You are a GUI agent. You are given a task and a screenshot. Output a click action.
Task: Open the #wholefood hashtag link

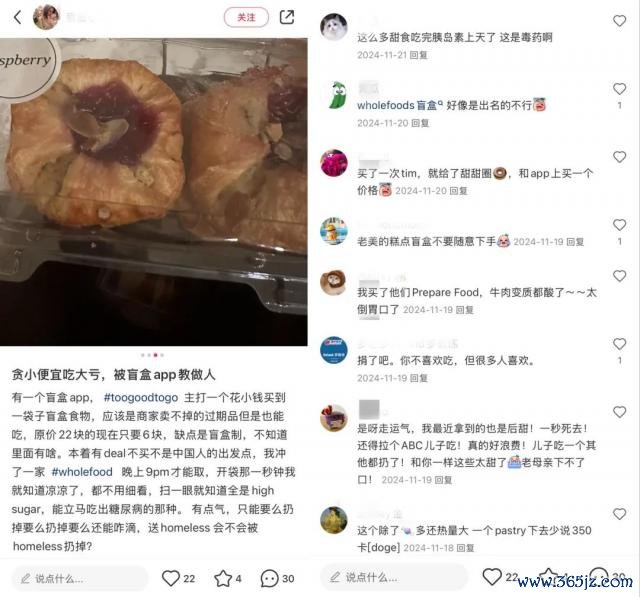coord(82,472)
